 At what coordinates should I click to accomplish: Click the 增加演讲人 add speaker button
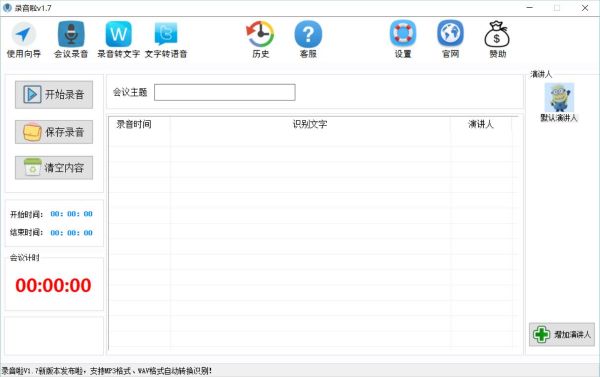[x=562, y=335]
